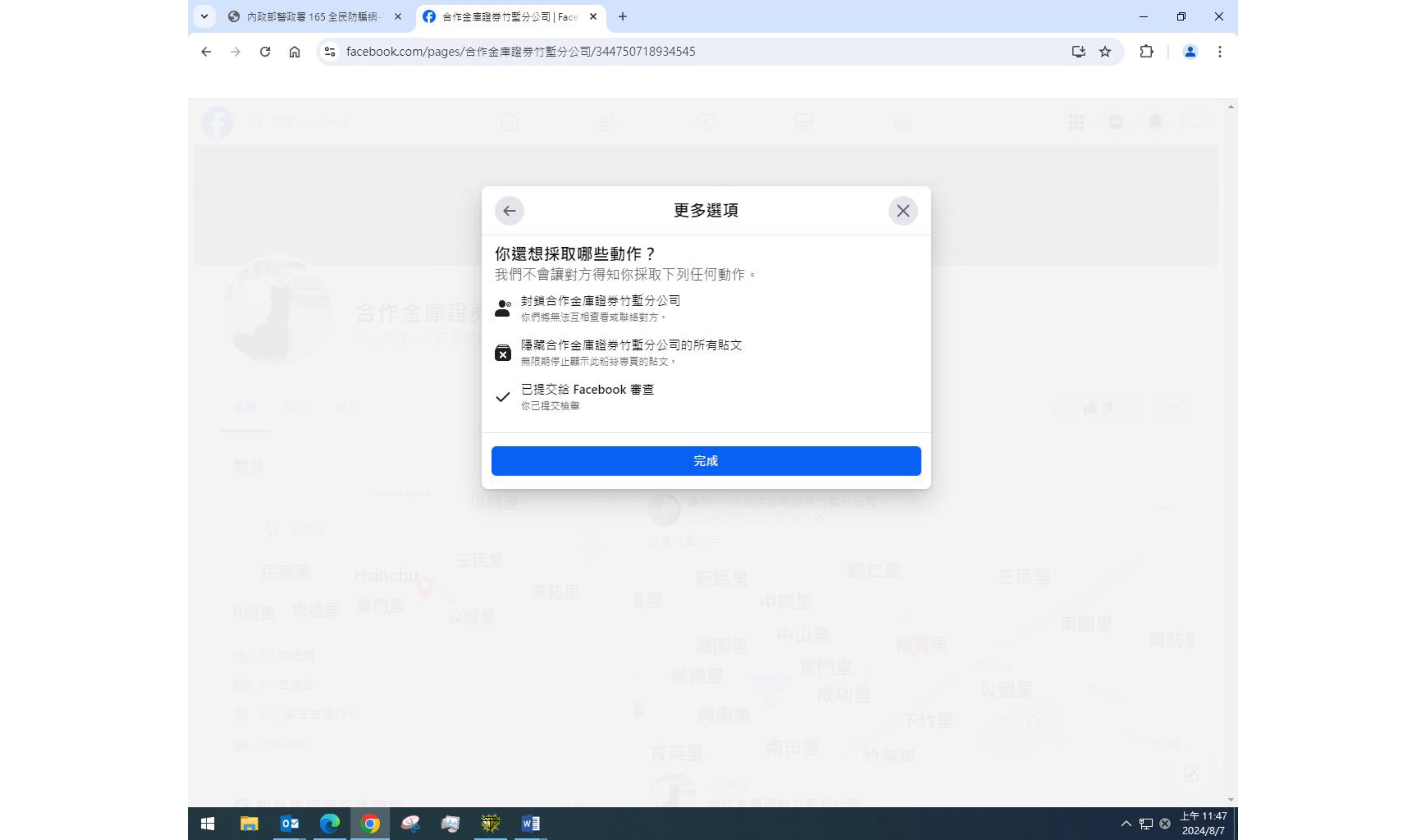
Task: Open the Chrome extensions puzzle icon
Action: [x=1146, y=52]
